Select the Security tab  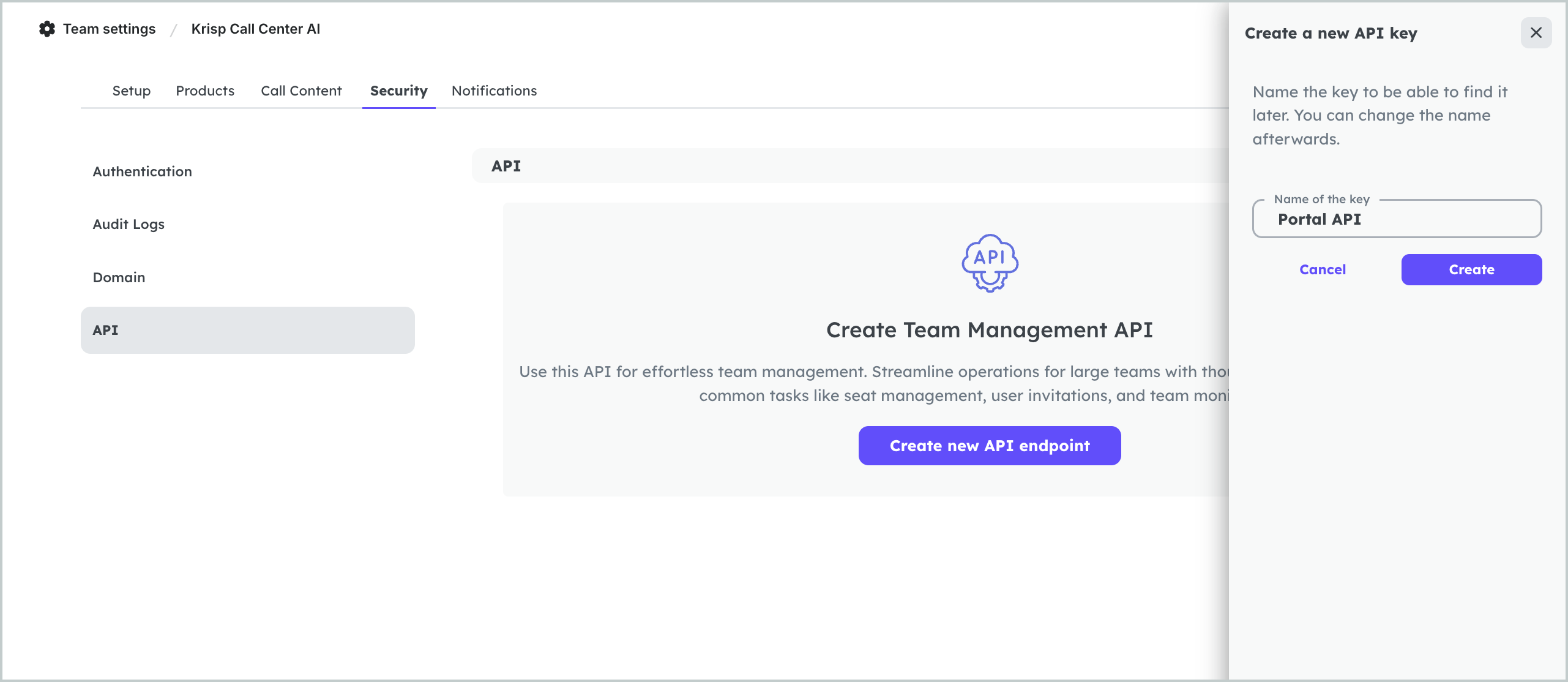pos(398,91)
